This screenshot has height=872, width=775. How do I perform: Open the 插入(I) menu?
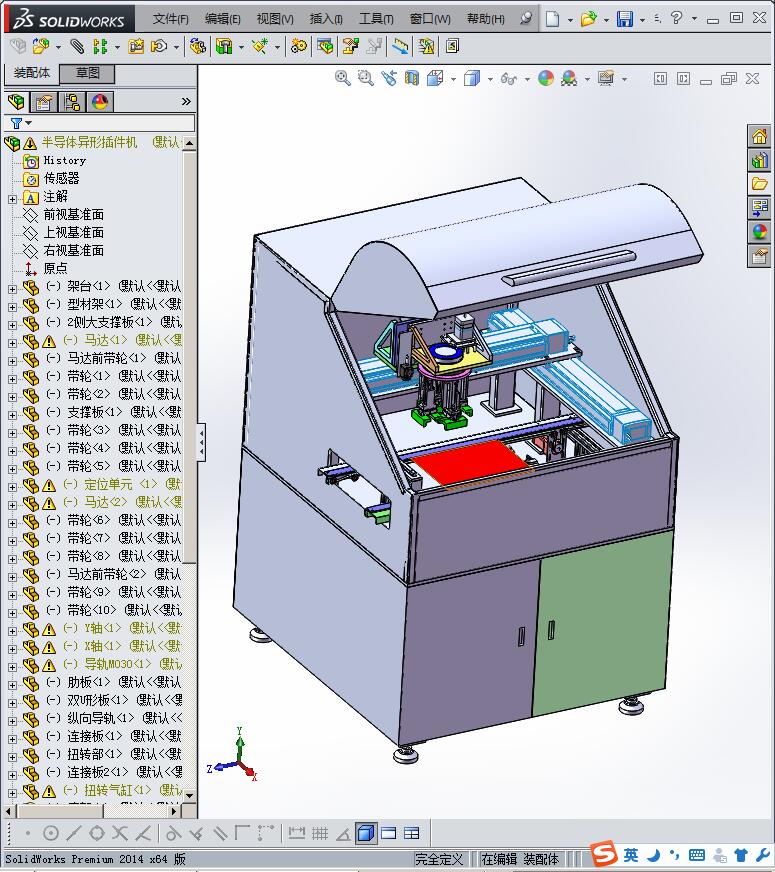tap(326, 19)
